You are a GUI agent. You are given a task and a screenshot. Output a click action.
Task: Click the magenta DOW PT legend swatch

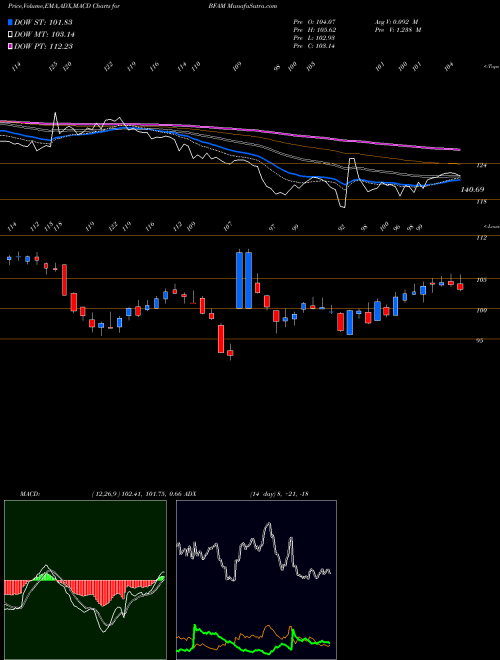click(10, 46)
